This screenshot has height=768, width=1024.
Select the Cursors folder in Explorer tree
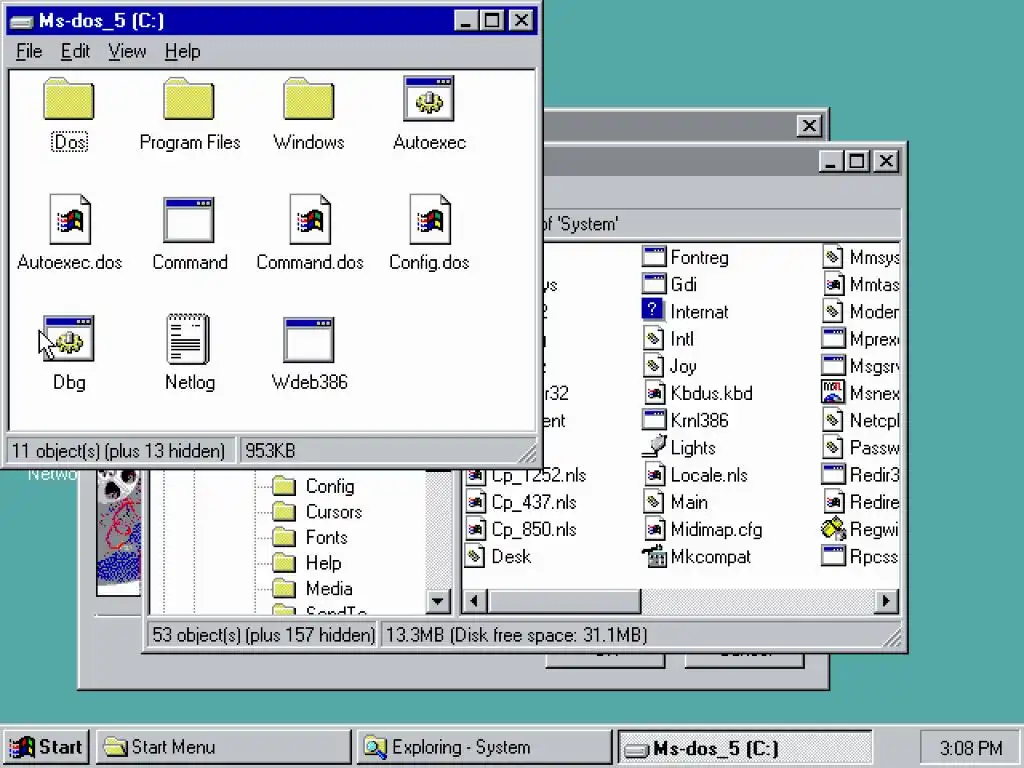[x=317, y=512]
